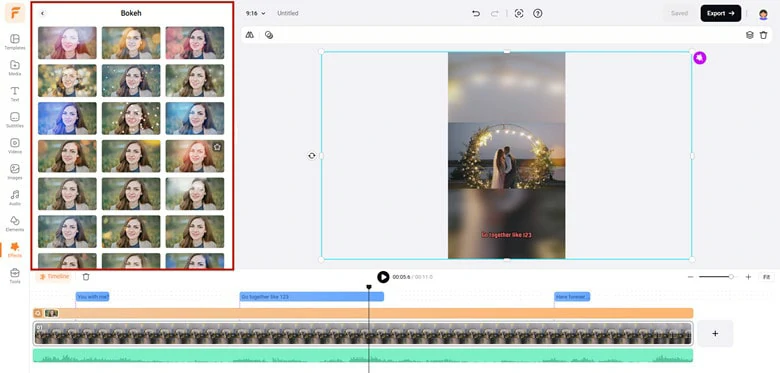Screen dimensions: 780x373
Task: Open the Media sidebar panel
Action: click(x=15, y=68)
